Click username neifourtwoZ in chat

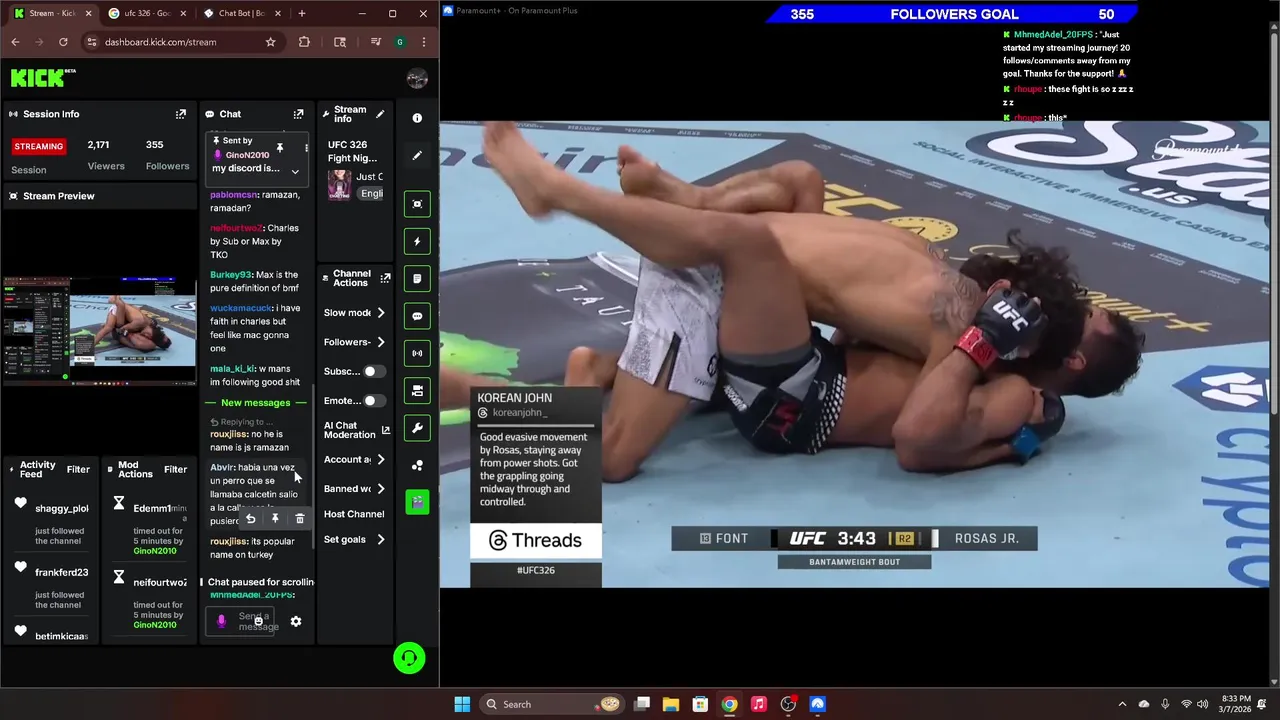tap(236, 228)
